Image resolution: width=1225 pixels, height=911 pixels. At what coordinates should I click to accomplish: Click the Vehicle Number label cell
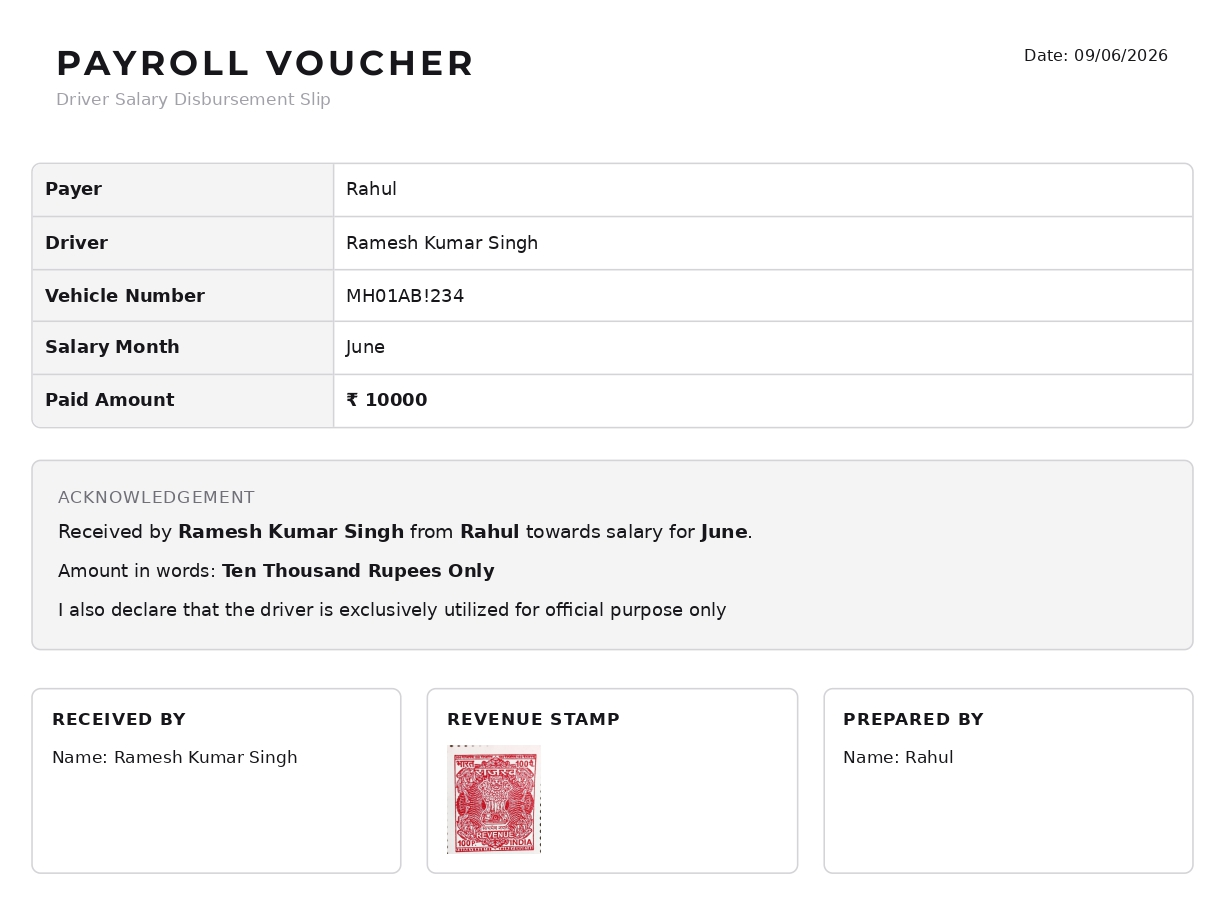pos(183,295)
